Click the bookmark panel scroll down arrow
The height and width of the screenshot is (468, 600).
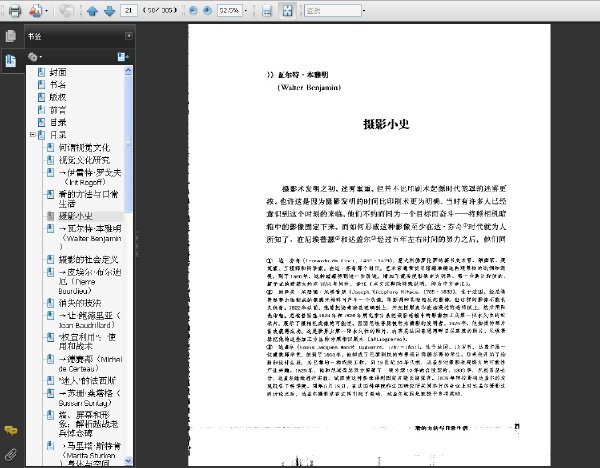coord(128,461)
